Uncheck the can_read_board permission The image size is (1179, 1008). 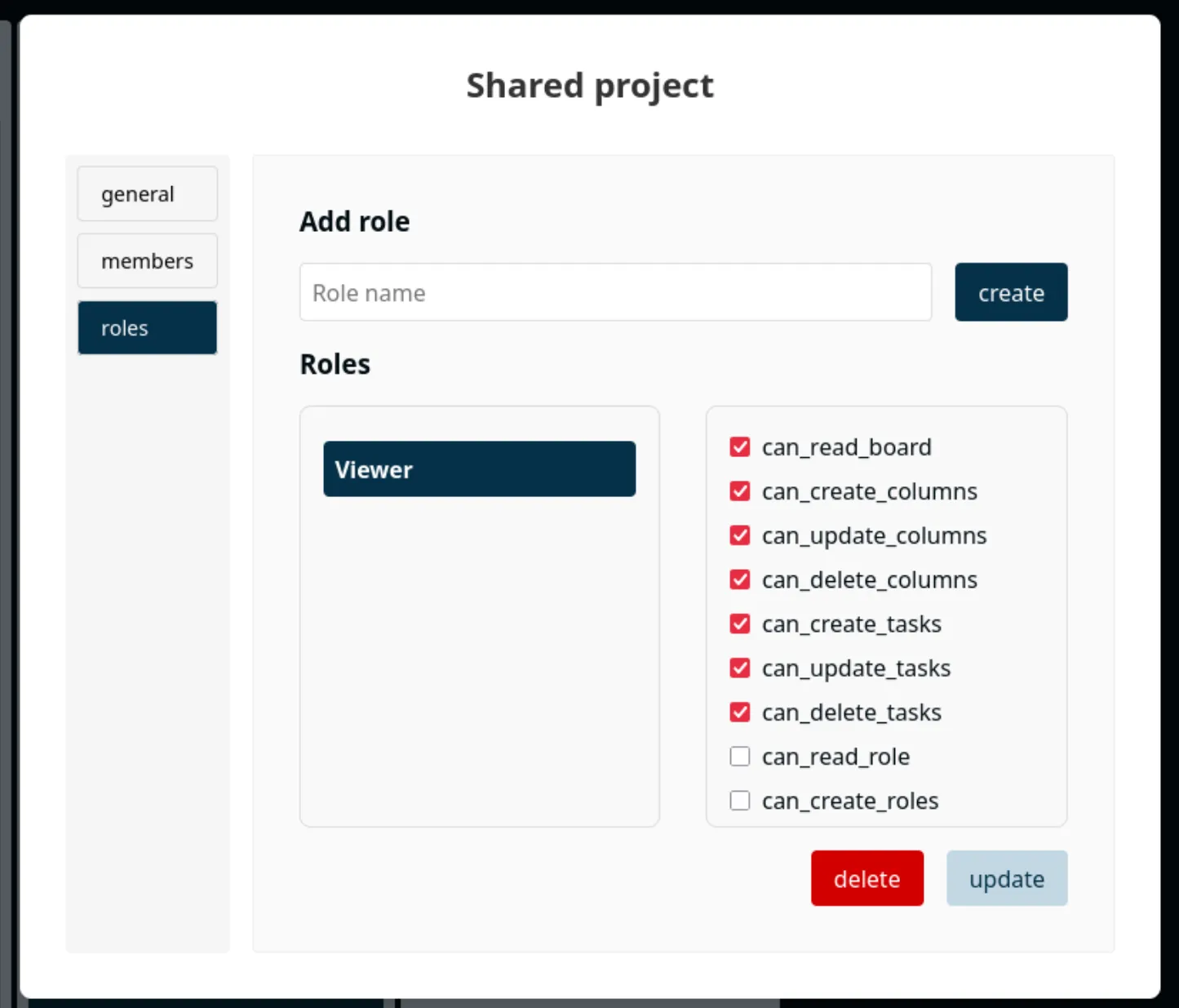[740, 447]
